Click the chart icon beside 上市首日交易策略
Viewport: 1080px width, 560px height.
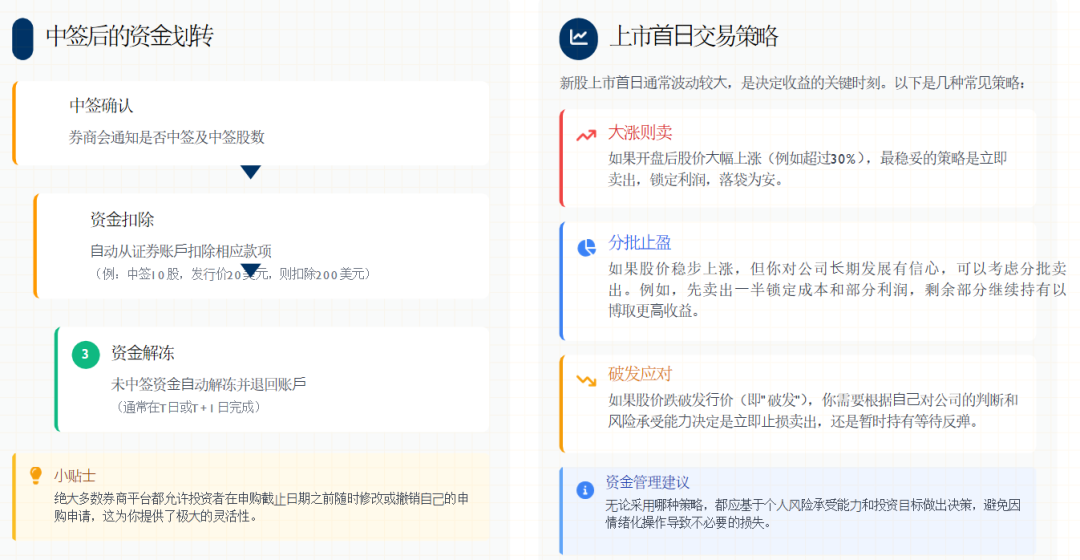(x=579, y=39)
